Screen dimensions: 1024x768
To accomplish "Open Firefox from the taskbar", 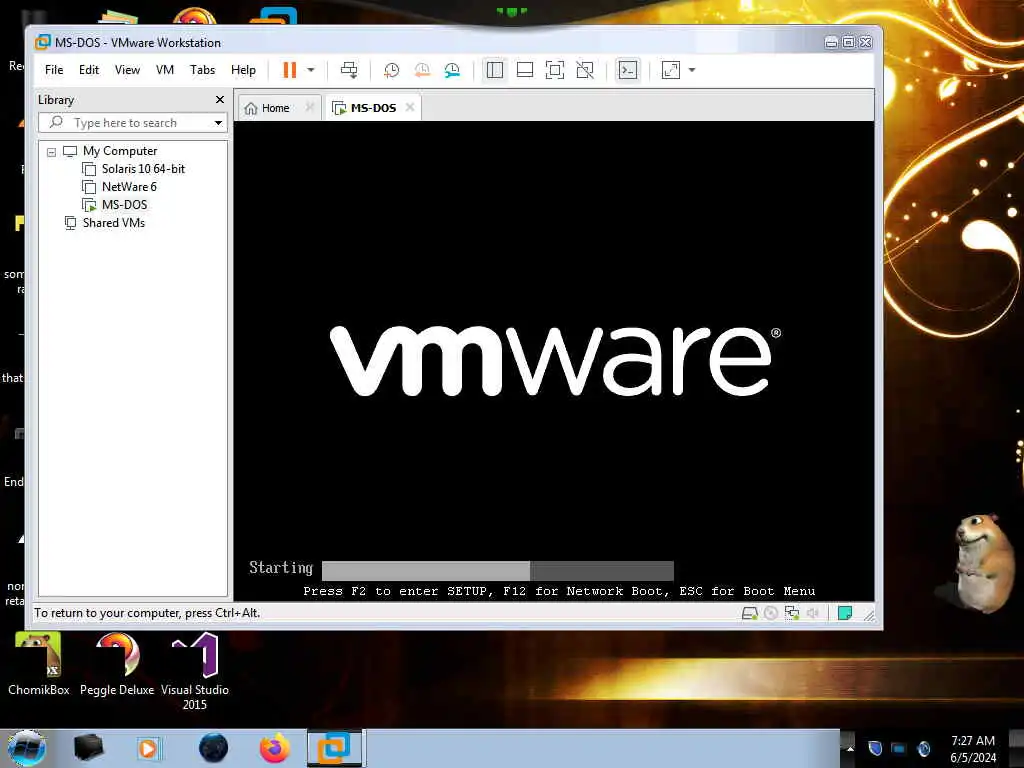I will click(275, 748).
